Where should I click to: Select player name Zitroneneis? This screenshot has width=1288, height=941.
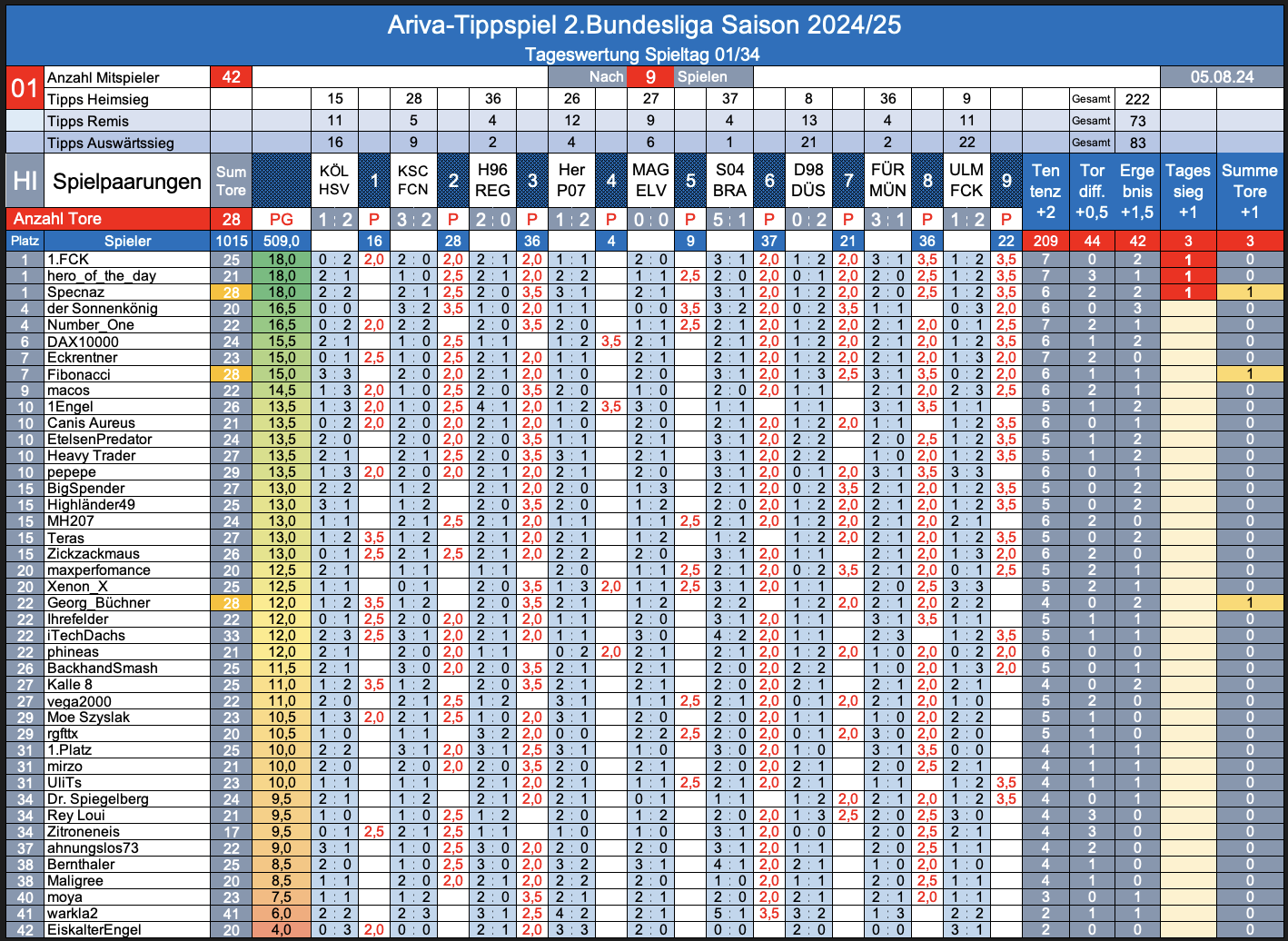[x=84, y=831]
